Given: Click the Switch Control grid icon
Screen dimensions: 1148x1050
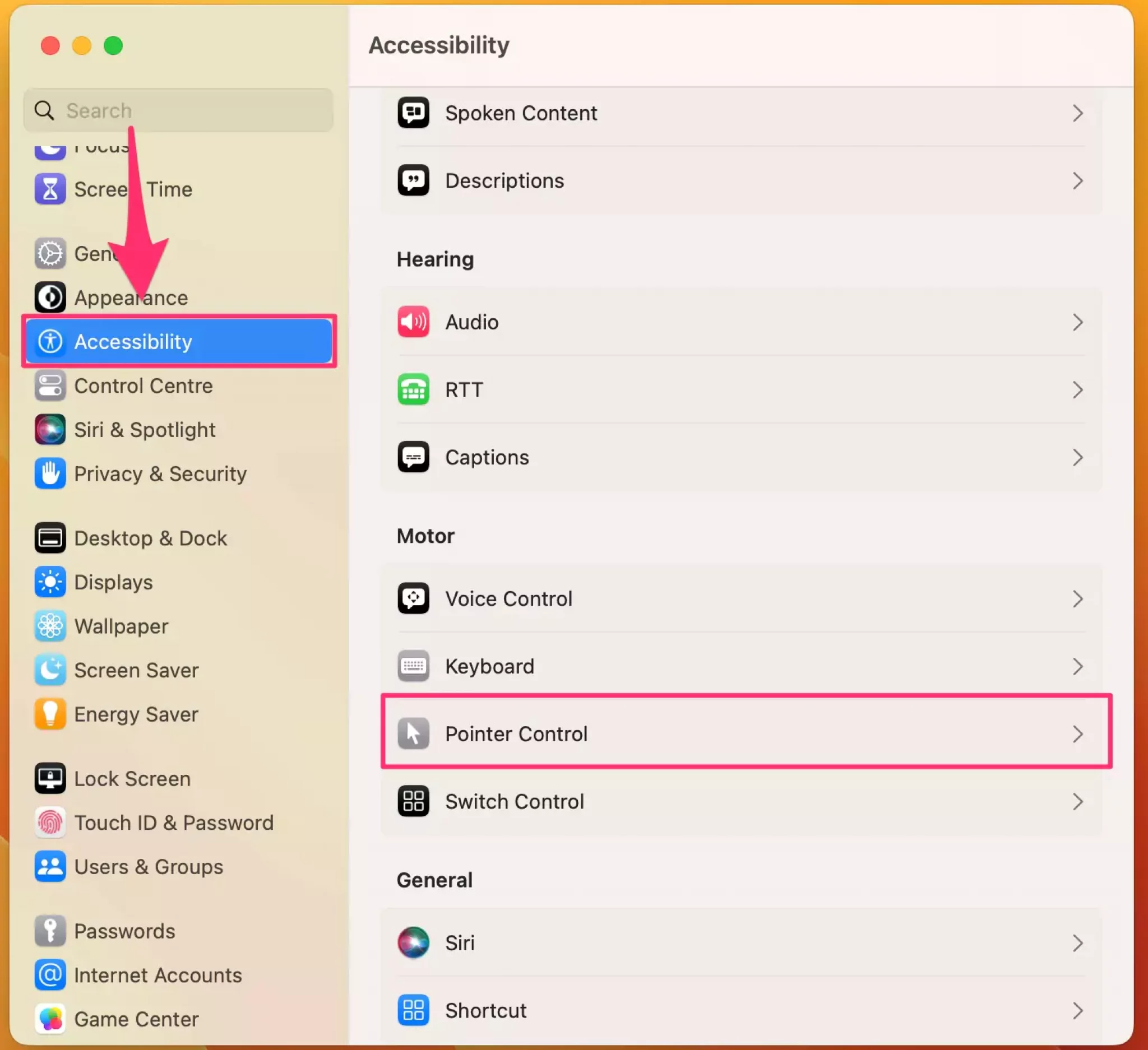Looking at the screenshot, I should [414, 801].
